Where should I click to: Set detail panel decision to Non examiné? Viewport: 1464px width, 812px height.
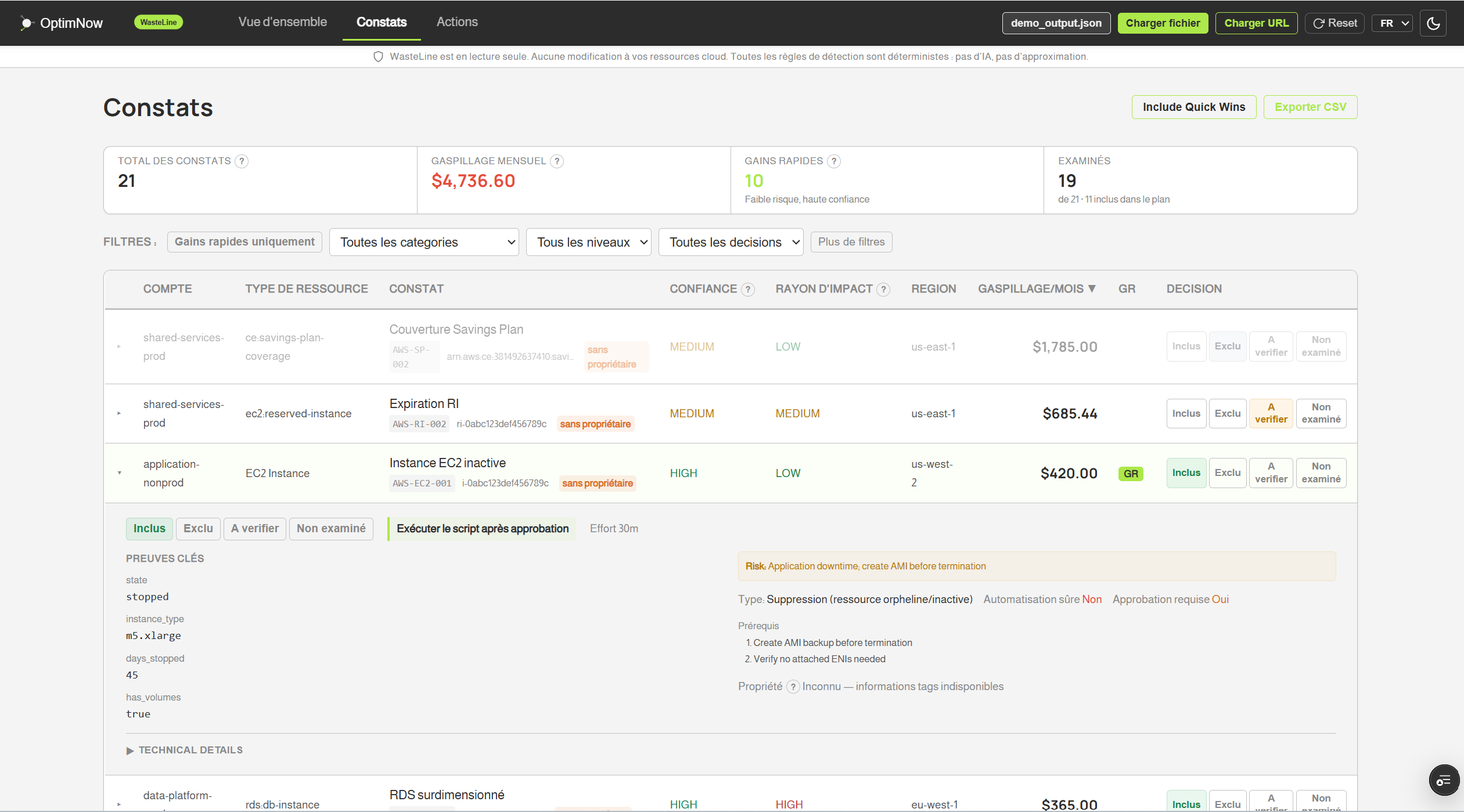pos(331,529)
